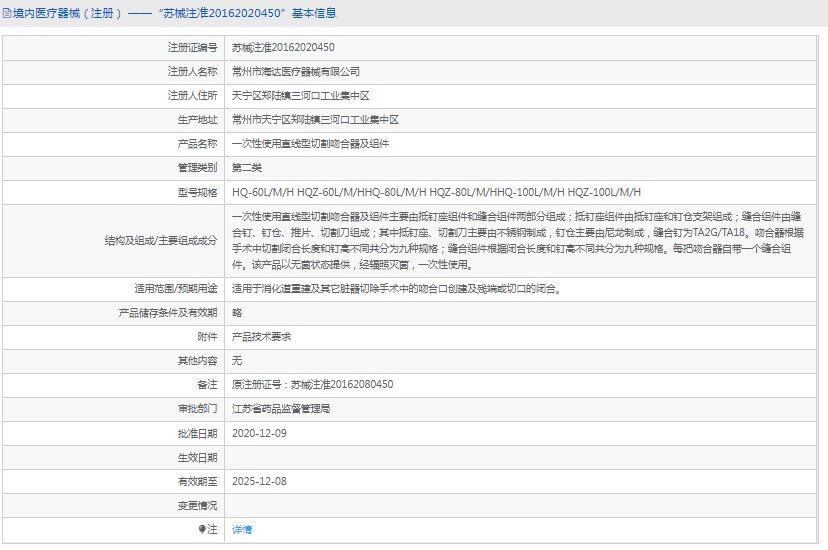
Task: Select expiry date 2025-12-08
Action: click(x=259, y=481)
